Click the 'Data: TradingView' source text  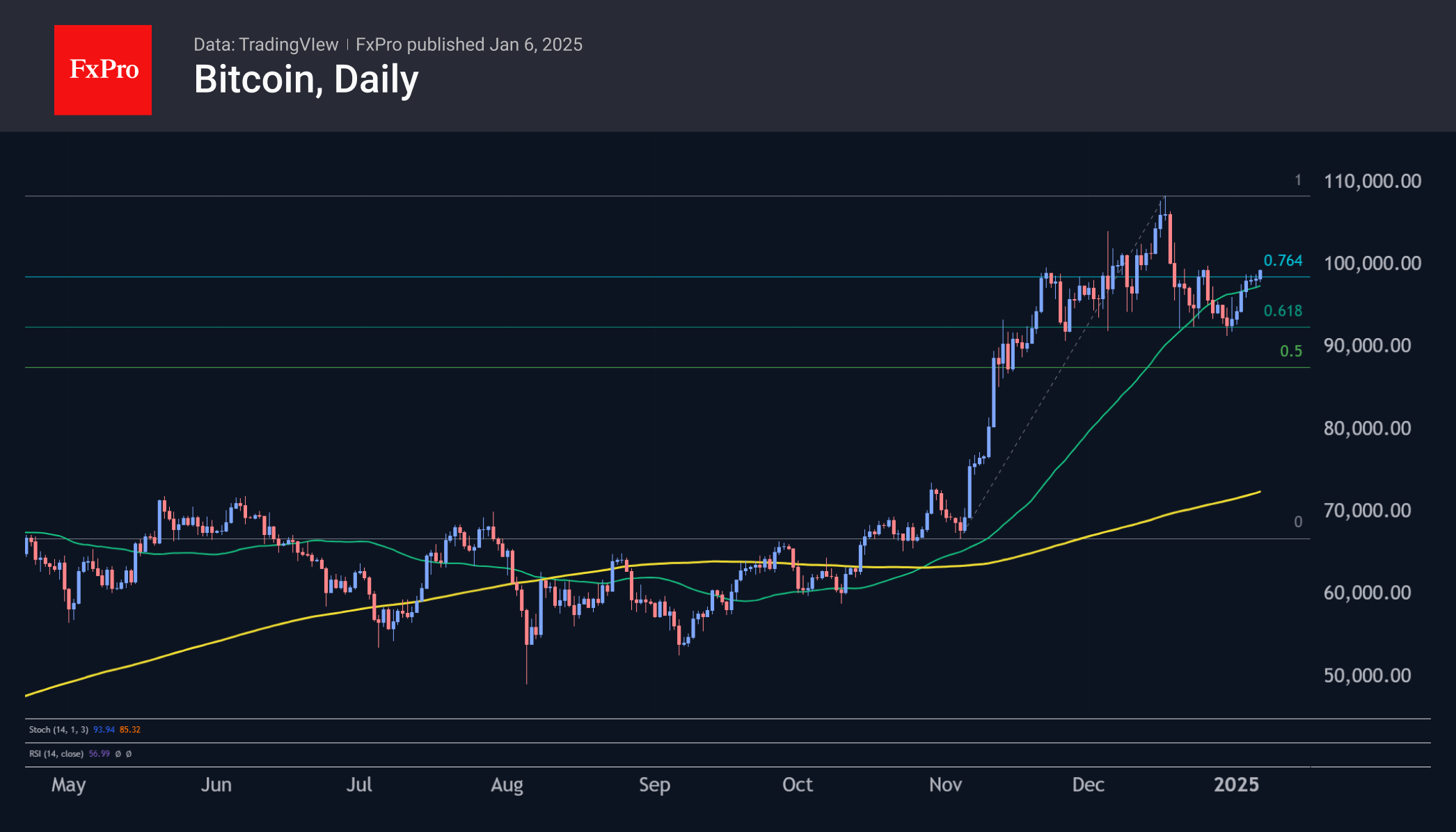click(265, 45)
